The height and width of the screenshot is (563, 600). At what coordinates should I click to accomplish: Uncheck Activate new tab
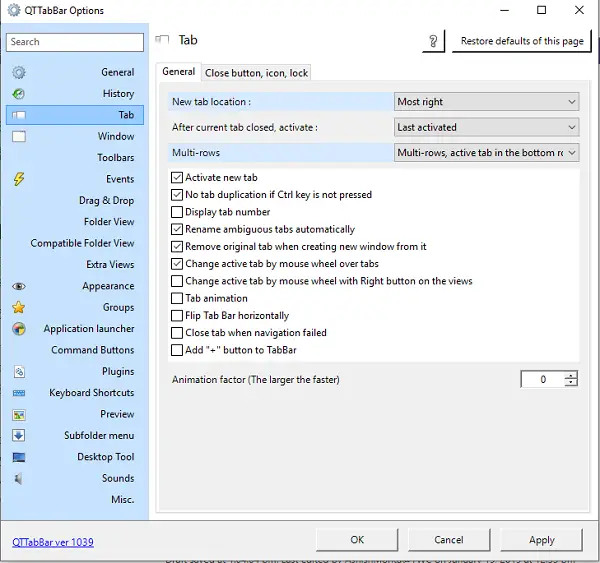(177, 178)
